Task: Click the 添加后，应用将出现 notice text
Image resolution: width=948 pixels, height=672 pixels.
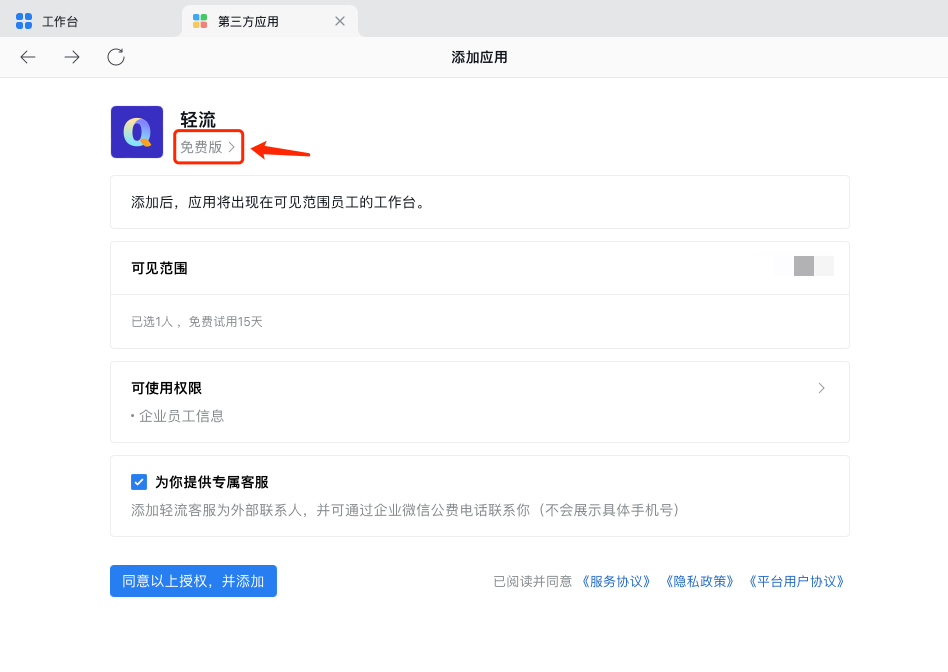Action: (279, 203)
